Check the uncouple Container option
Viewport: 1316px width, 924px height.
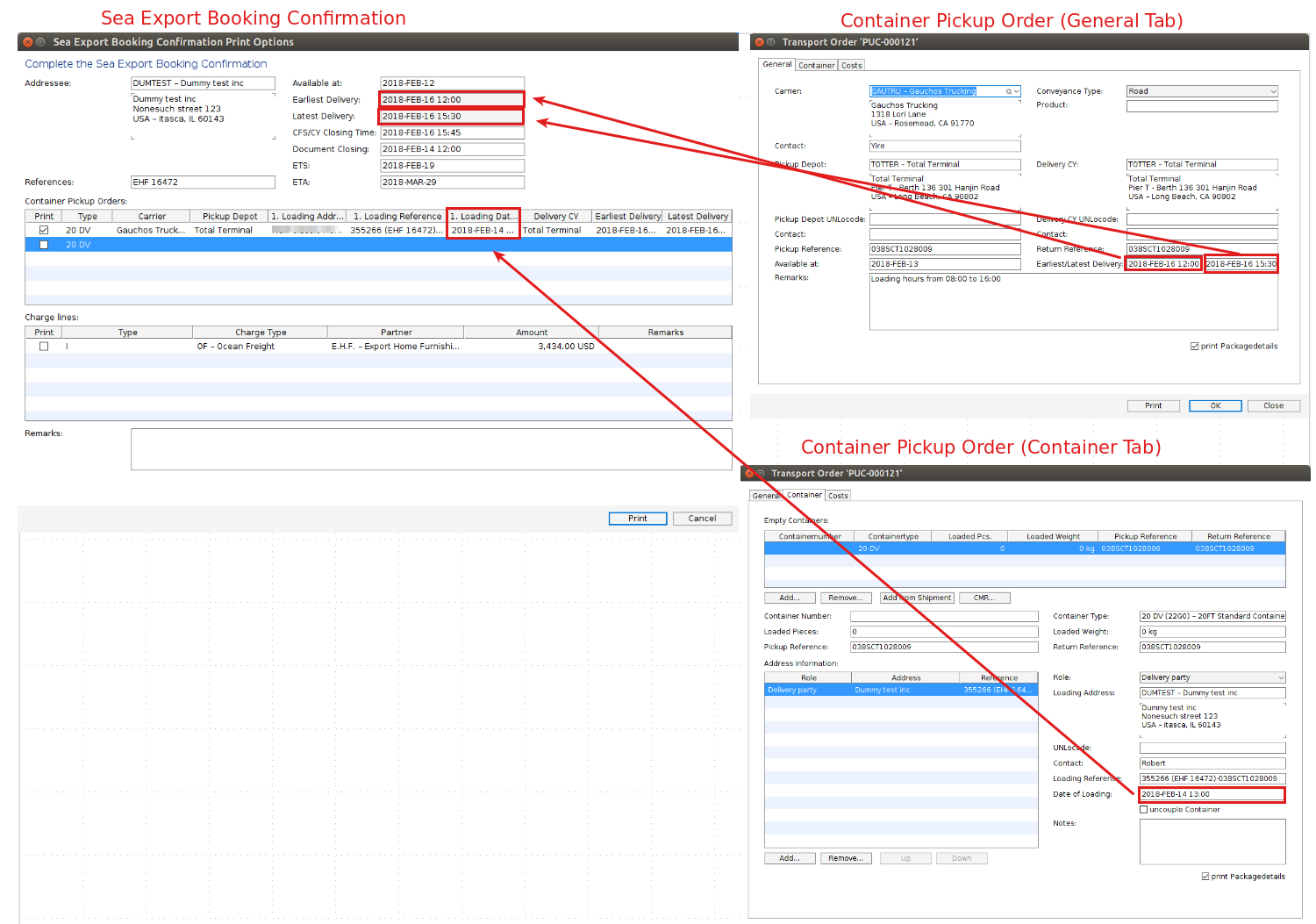click(x=1142, y=809)
